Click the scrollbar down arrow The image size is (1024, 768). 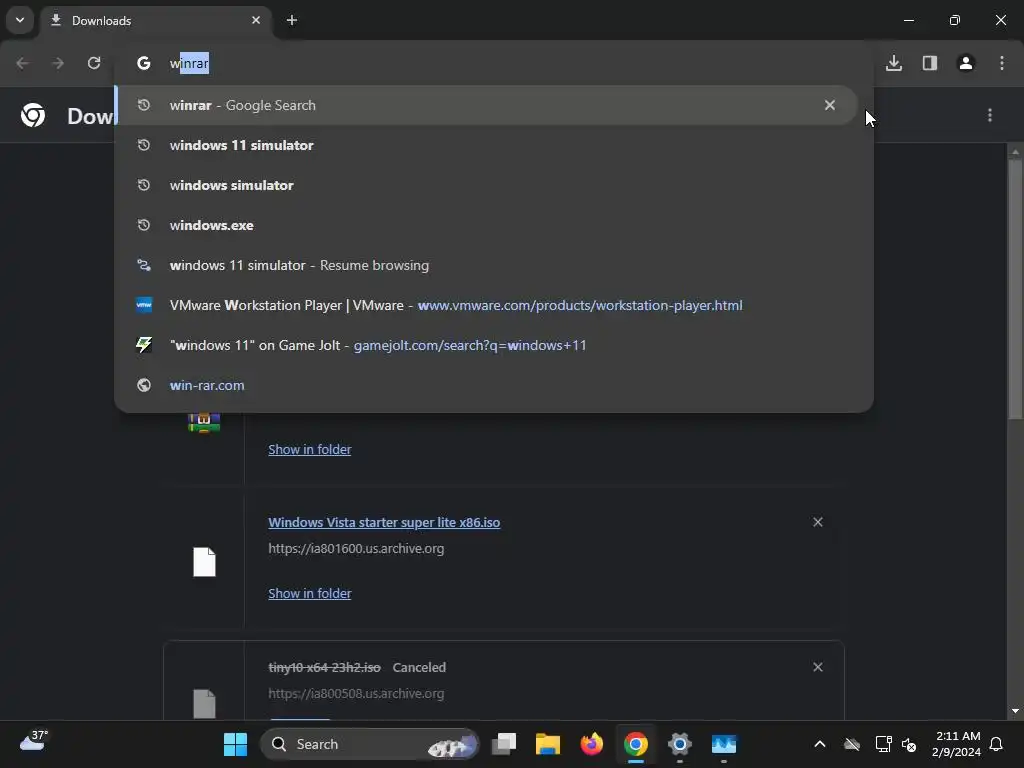[x=1015, y=711]
